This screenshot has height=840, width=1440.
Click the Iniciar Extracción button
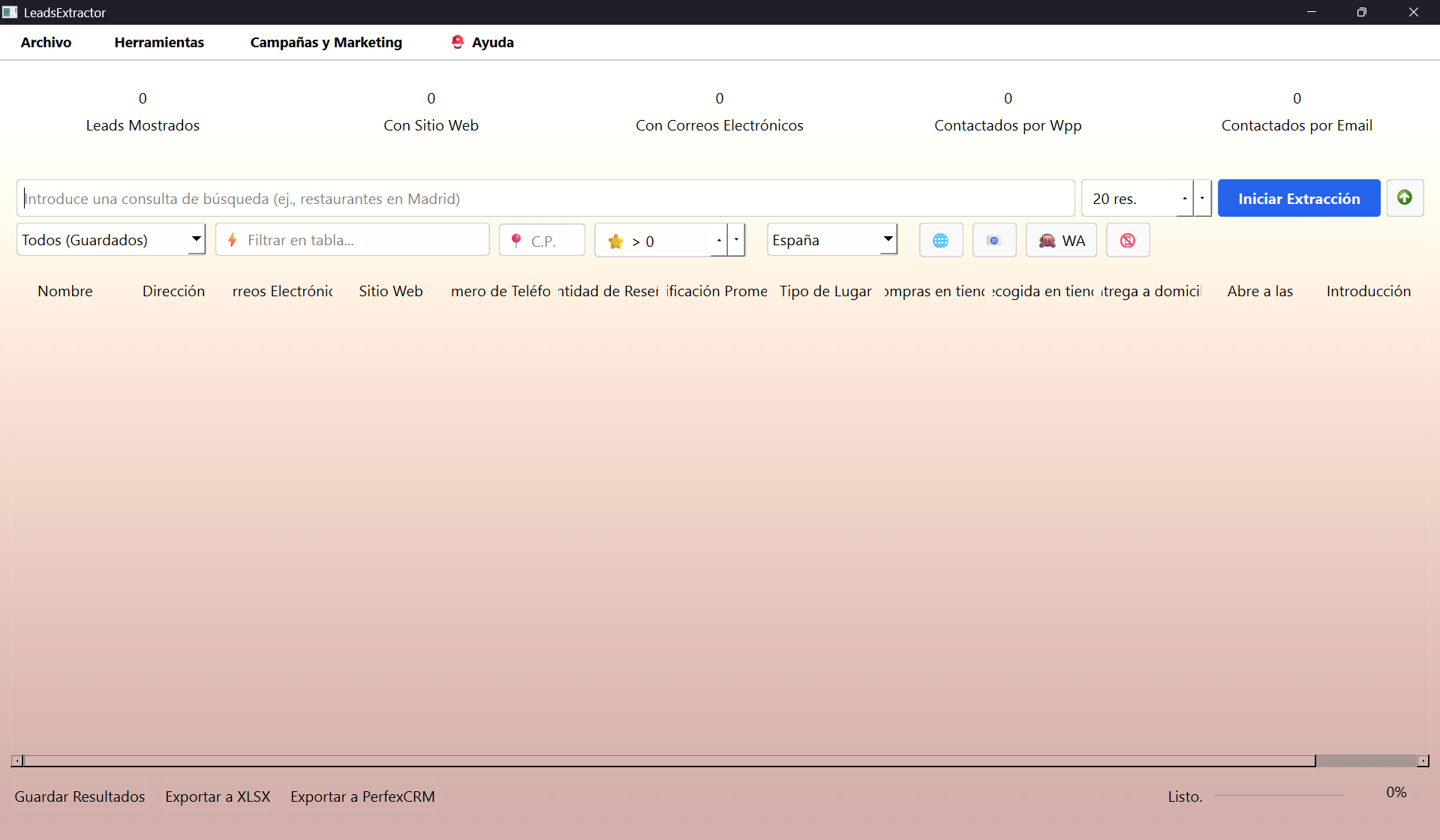point(1298,199)
